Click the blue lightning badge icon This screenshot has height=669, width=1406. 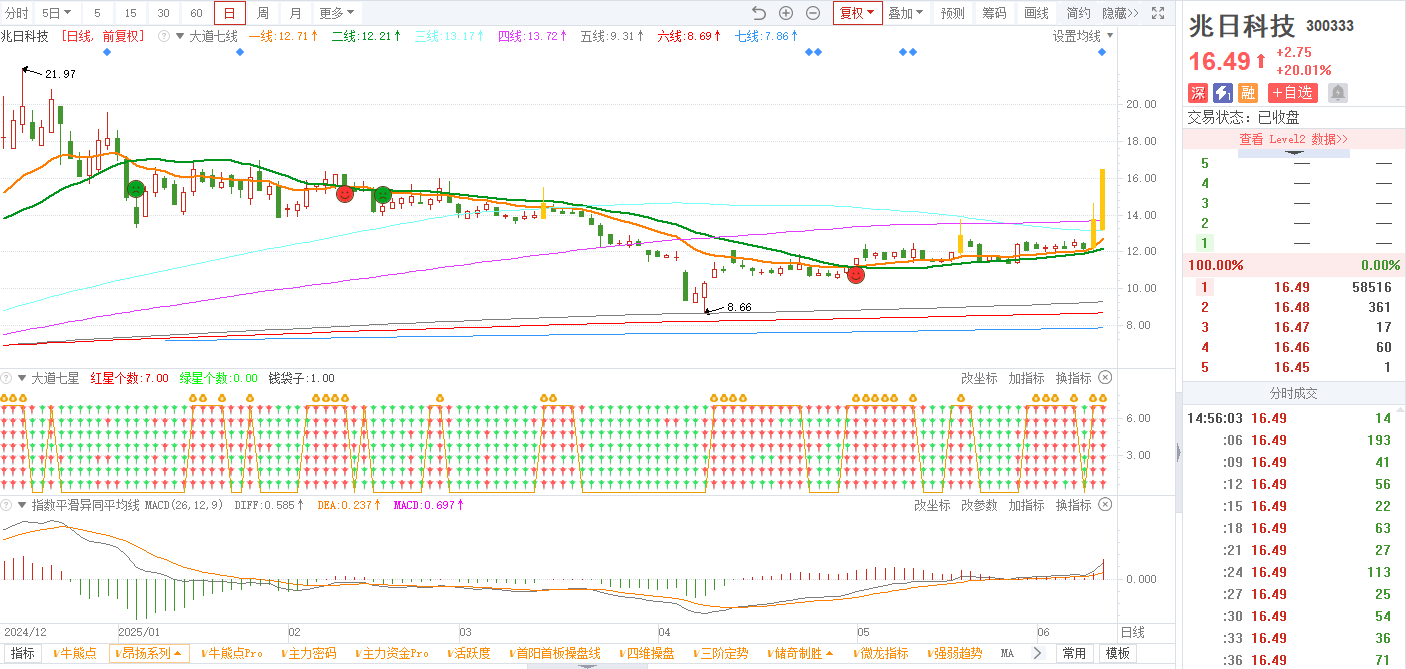(x=1223, y=93)
